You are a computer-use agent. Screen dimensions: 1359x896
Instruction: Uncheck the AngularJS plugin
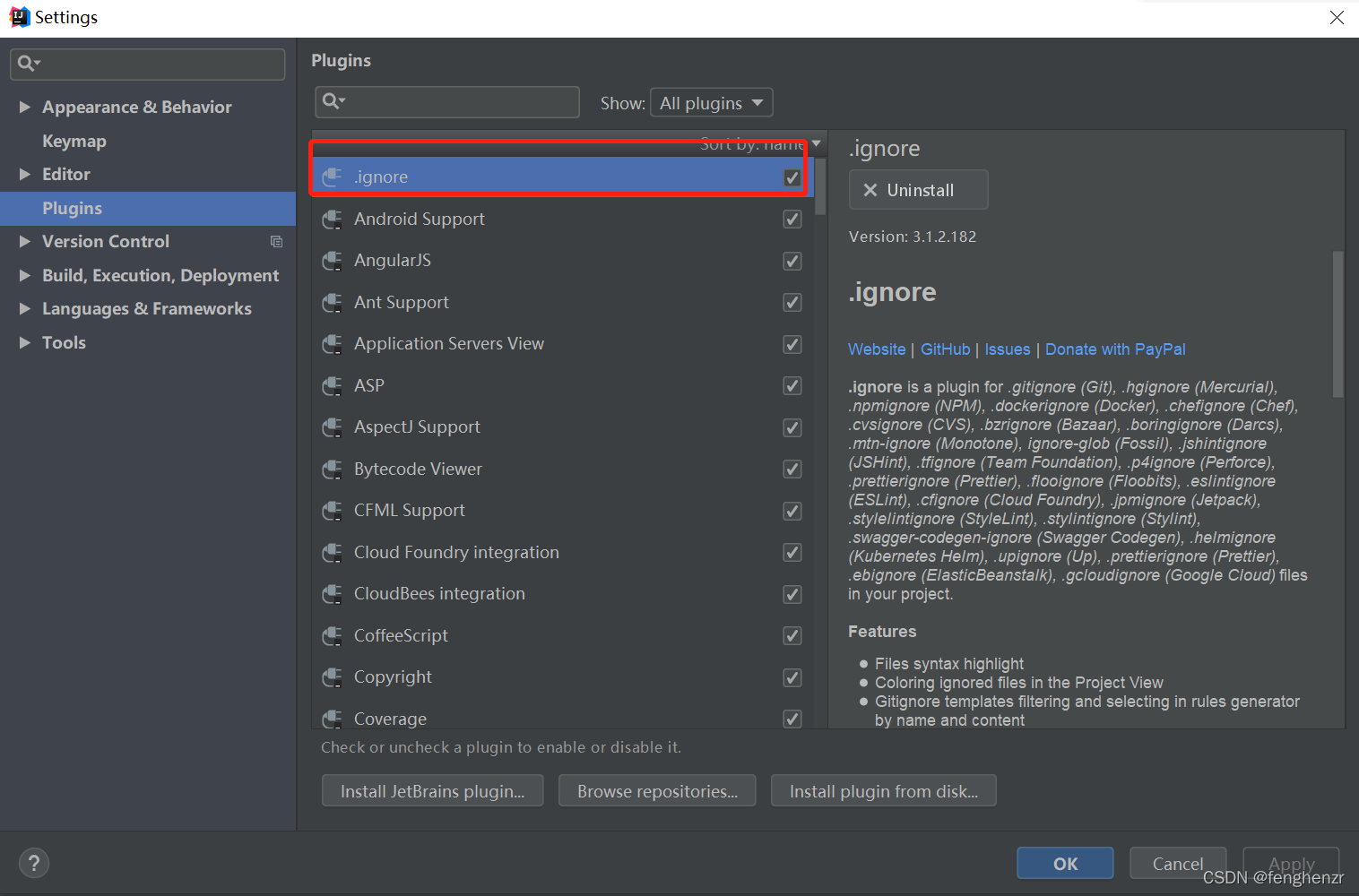(x=792, y=261)
